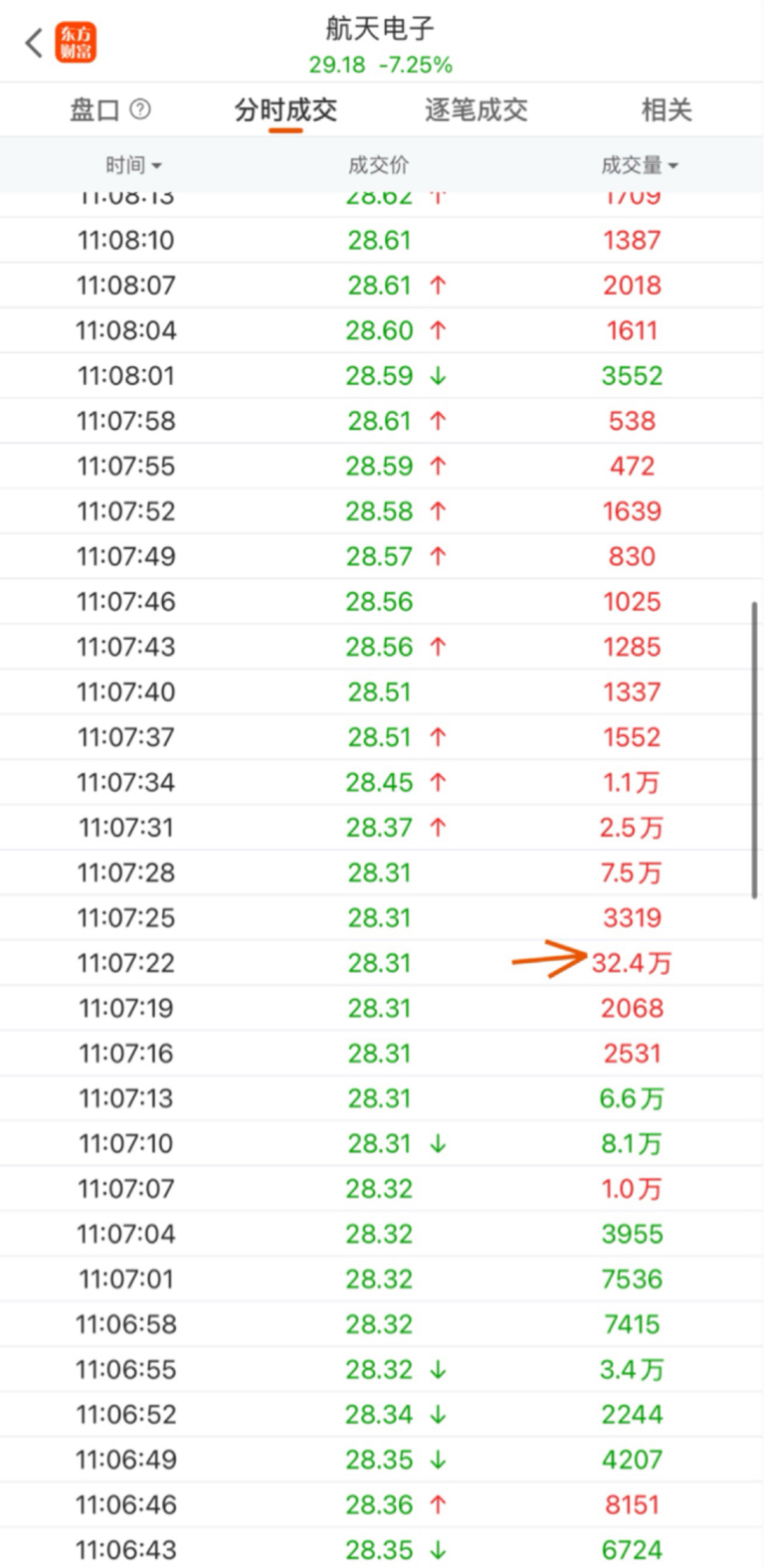Open the 相关 tab
This screenshot has width=764, height=1568.
[x=666, y=109]
